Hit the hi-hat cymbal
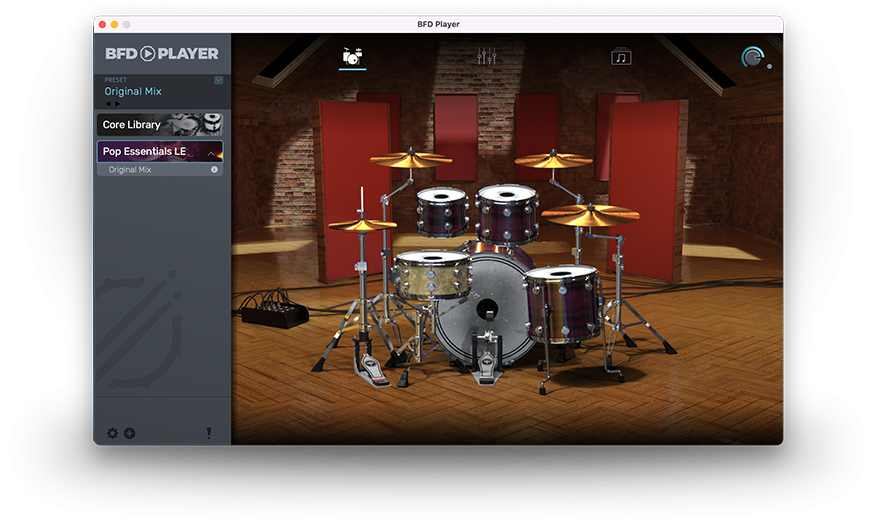Viewport: 876px width, 524px height. point(362,225)
